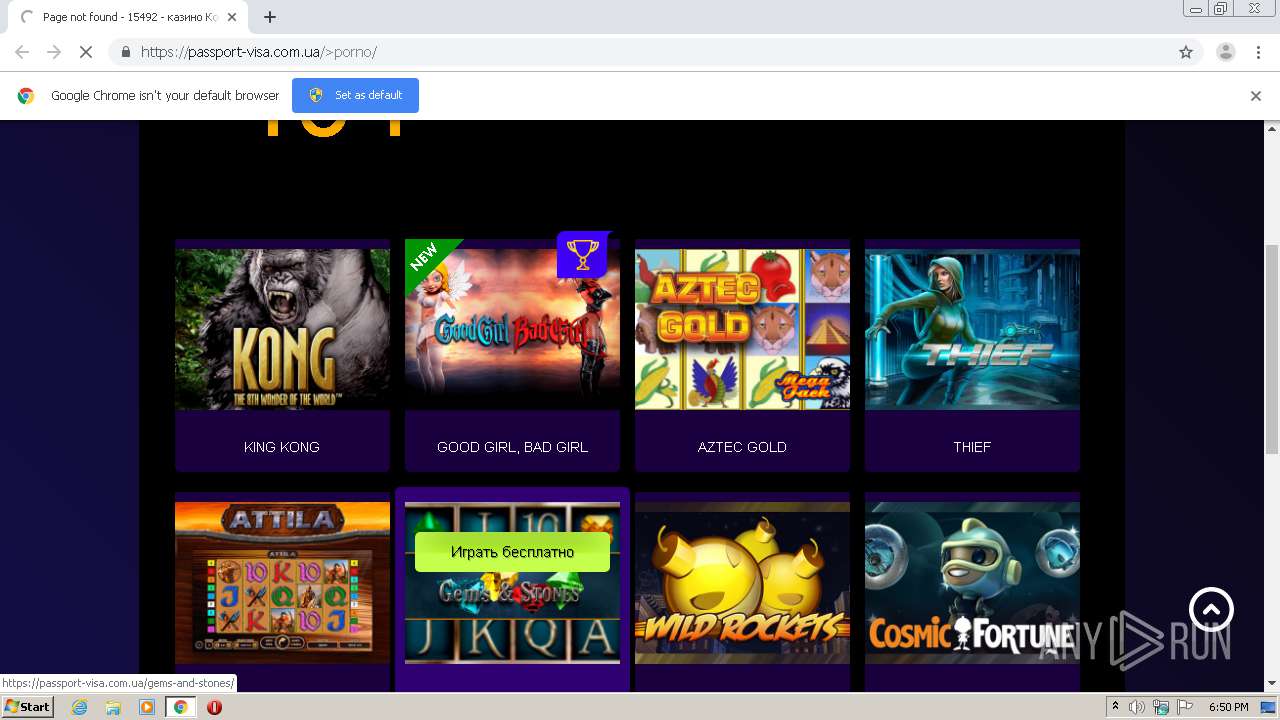Dismiss the default browser notification bar
Screen dimensions: 1280x720
(1256, 96)
